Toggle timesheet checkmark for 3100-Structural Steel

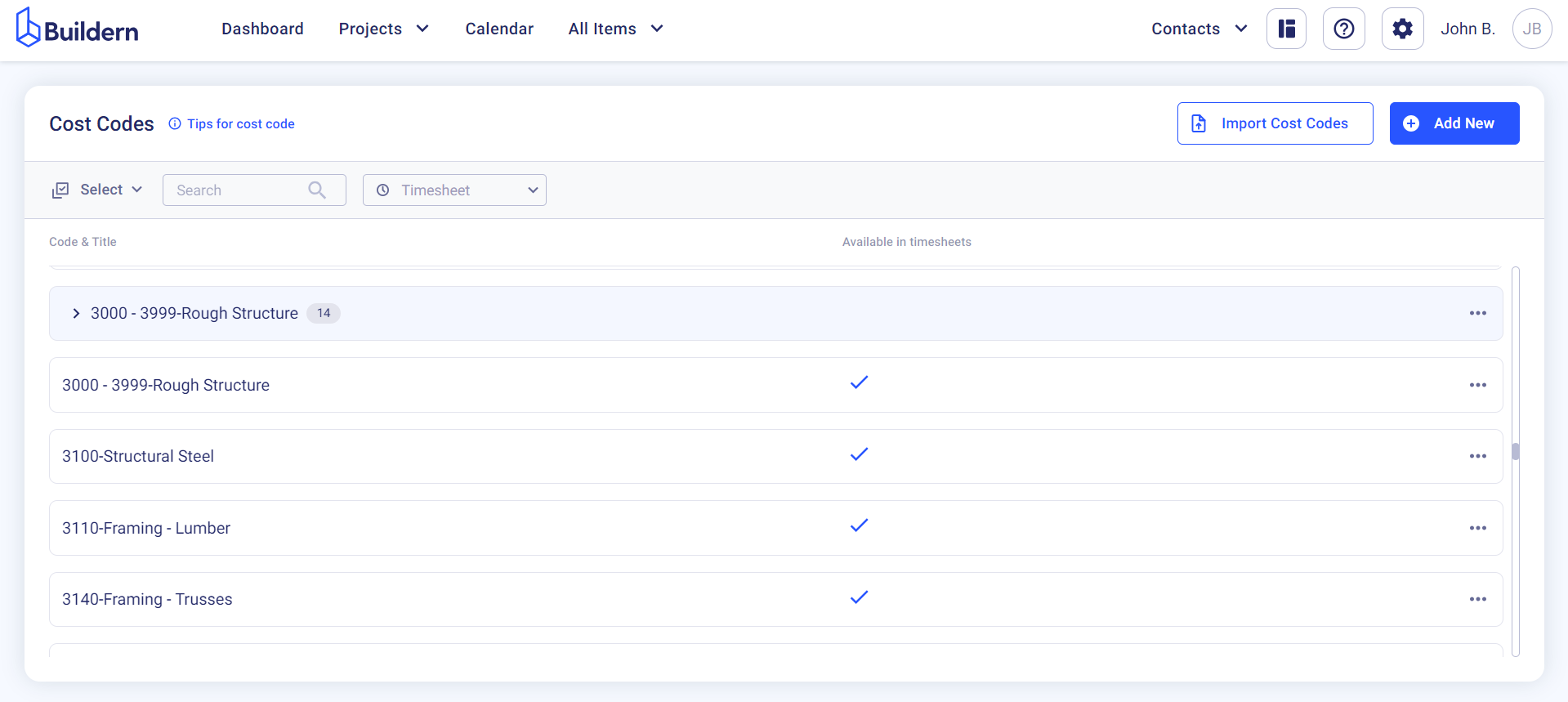(x=859, y=454)
